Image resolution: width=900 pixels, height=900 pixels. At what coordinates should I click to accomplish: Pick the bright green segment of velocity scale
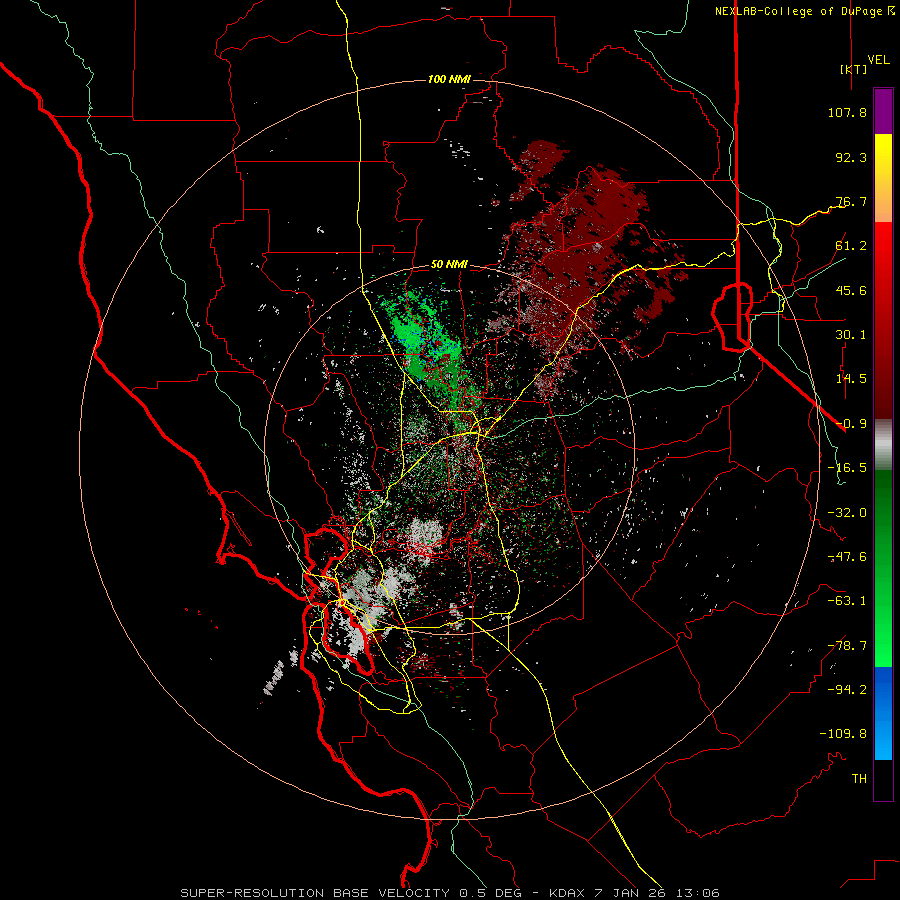click(x=883, y=568)
